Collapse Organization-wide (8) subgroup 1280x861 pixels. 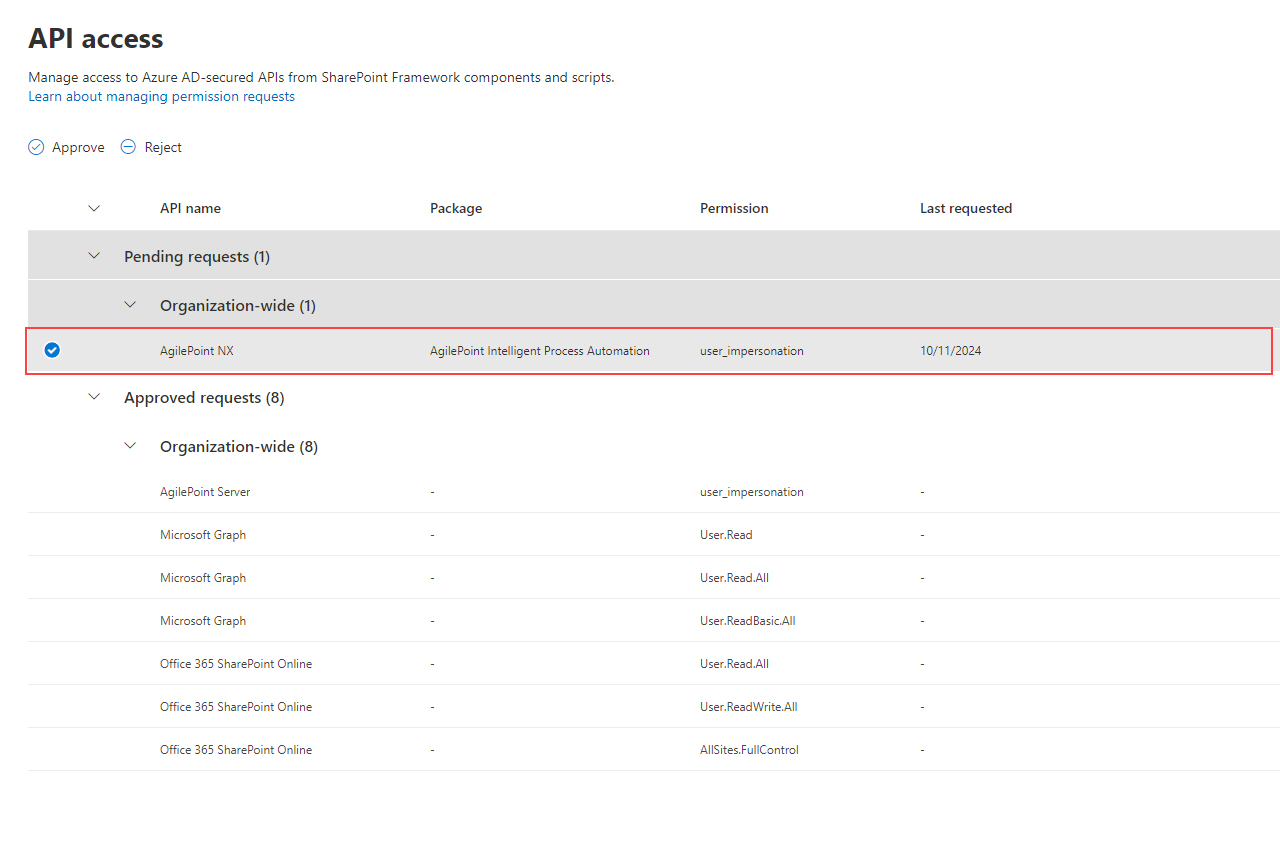tap(130, 446)
